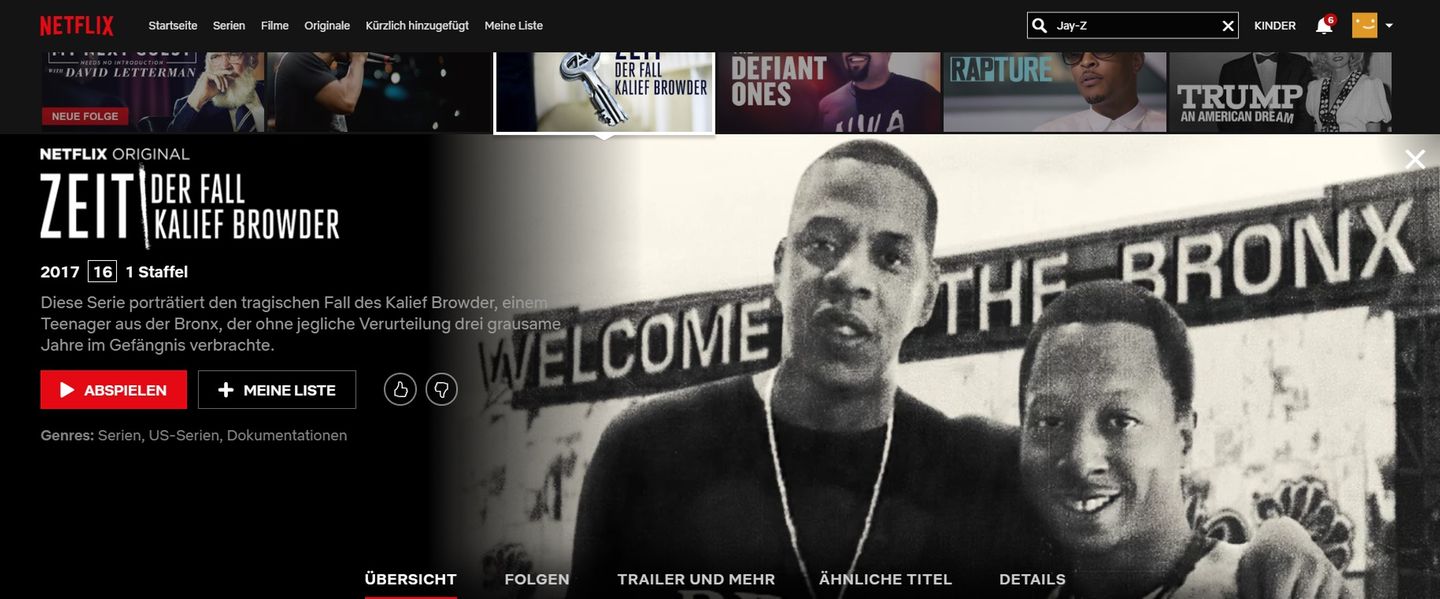Open the Serien menu item

229,26
